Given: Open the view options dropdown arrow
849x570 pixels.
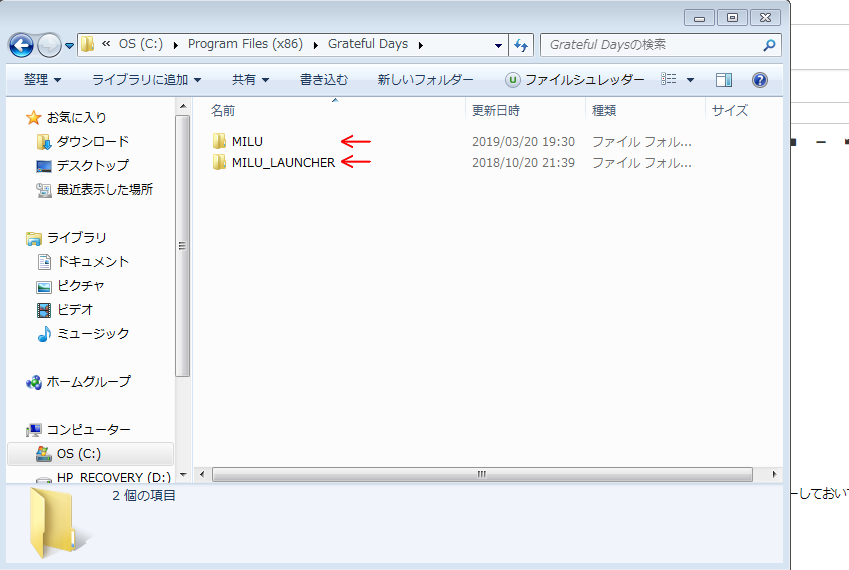Looking at the screenshot, I should click(690, 80).
